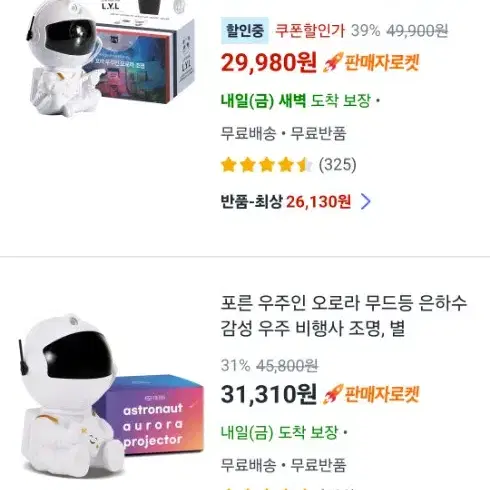The image size is (490, 490).
Task: Click the 쿠폰할인가 coupon discount label
Action: 310,31
